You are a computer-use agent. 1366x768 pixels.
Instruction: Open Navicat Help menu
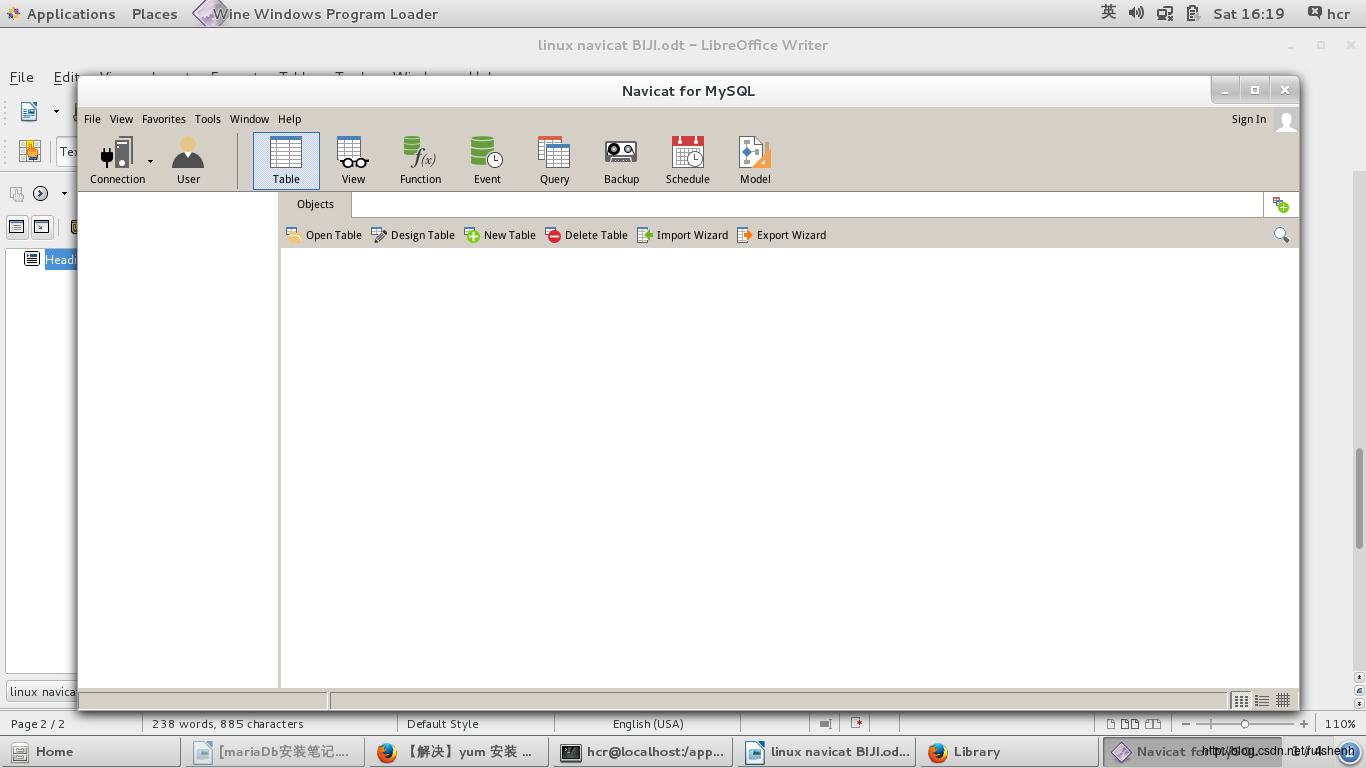point(289,119)
